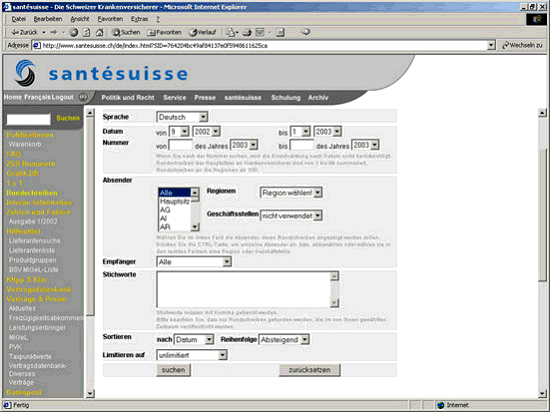Open the Datum bis year 2003 dropdown
551x413 pixels.
tap(328, 132)
